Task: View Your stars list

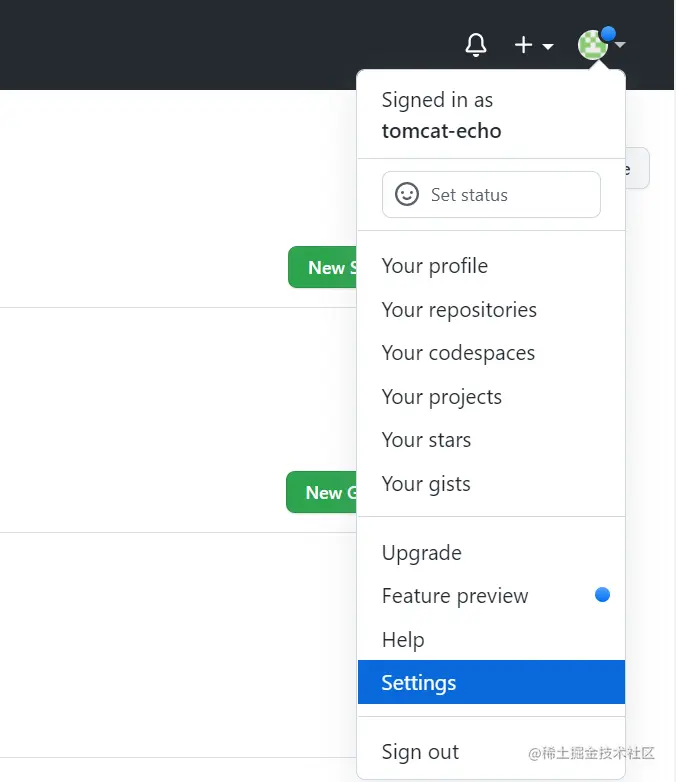Action: (x=426, y=440)
